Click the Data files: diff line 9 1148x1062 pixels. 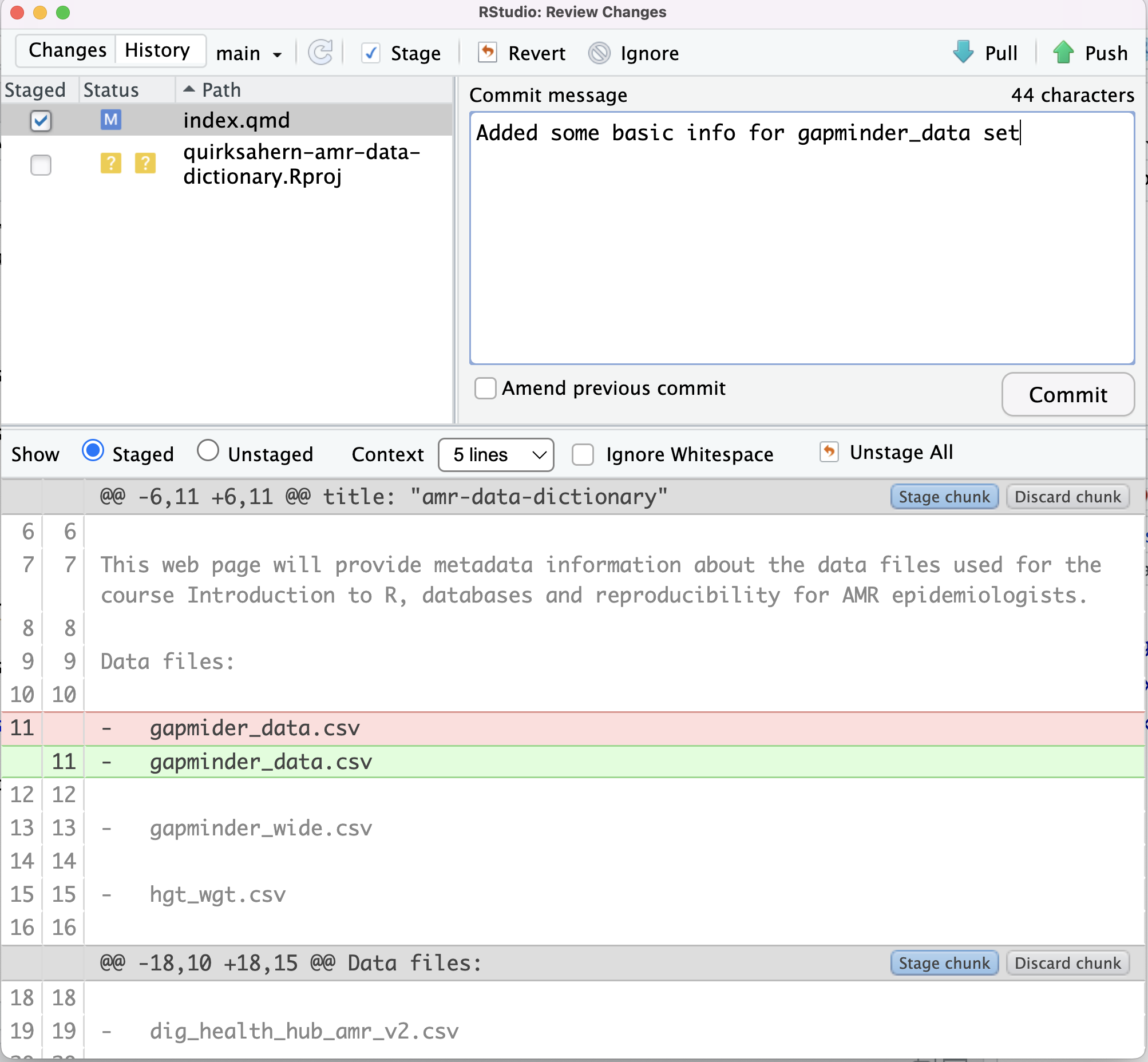[573, 661]
